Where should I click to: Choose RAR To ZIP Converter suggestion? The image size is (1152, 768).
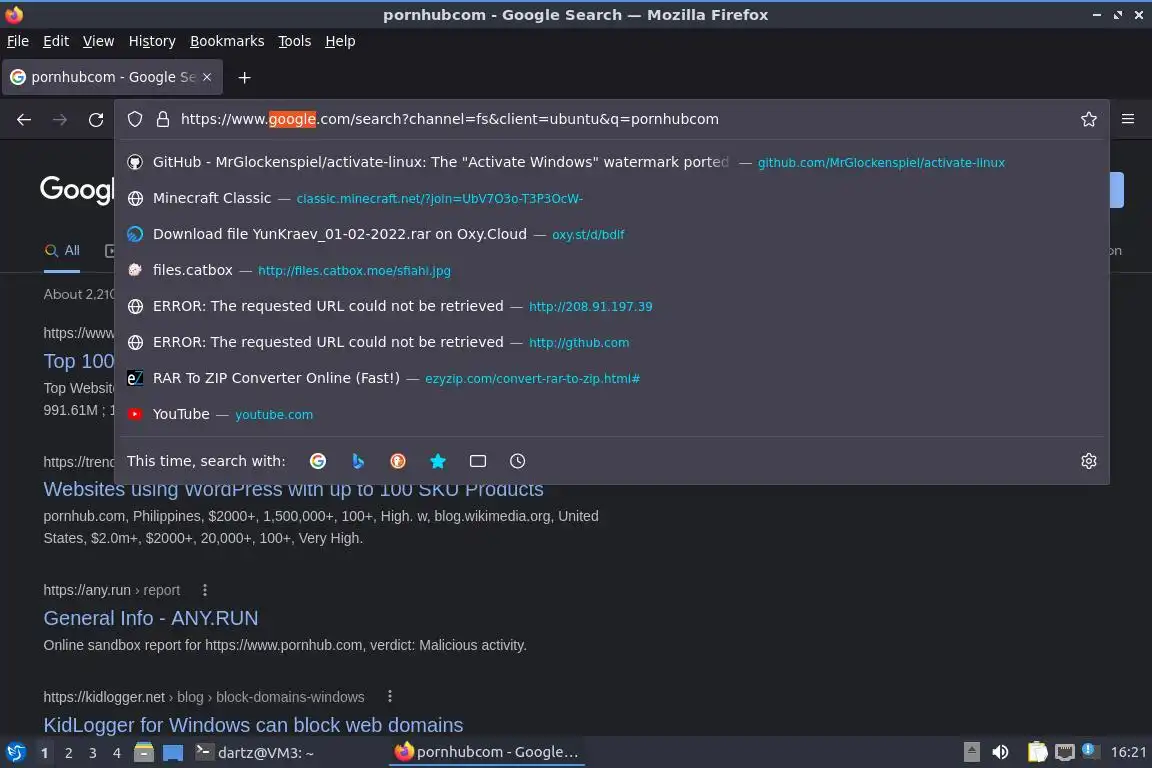coord(611,378)
